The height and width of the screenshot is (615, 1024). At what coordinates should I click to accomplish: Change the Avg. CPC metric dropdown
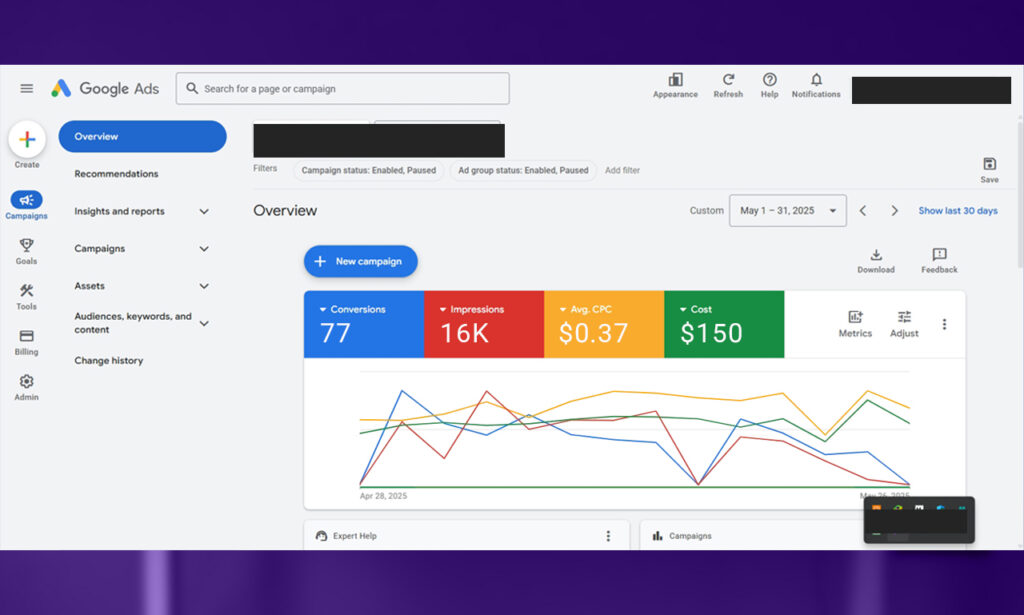pos(586,309)
